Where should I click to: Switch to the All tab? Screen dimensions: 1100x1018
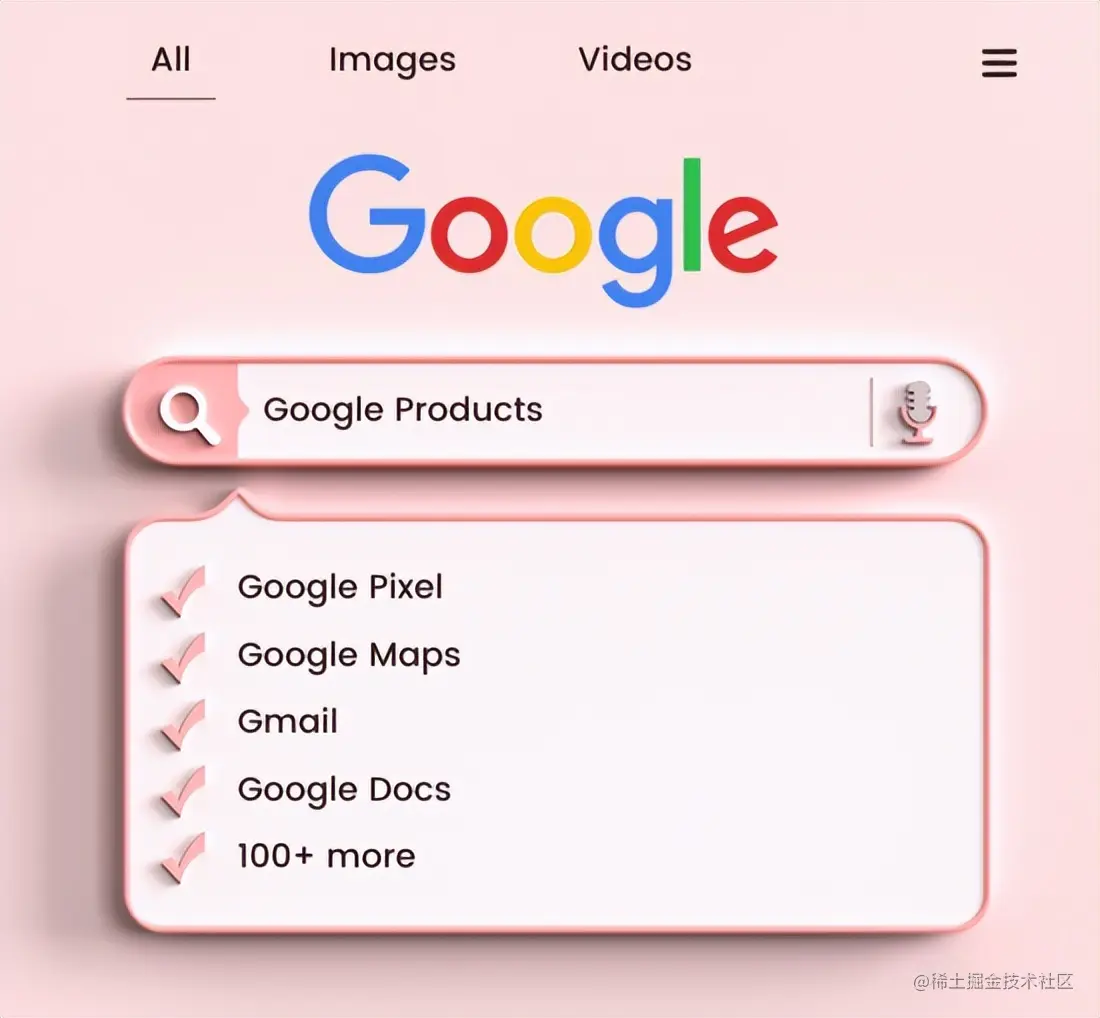coord(170,60)
